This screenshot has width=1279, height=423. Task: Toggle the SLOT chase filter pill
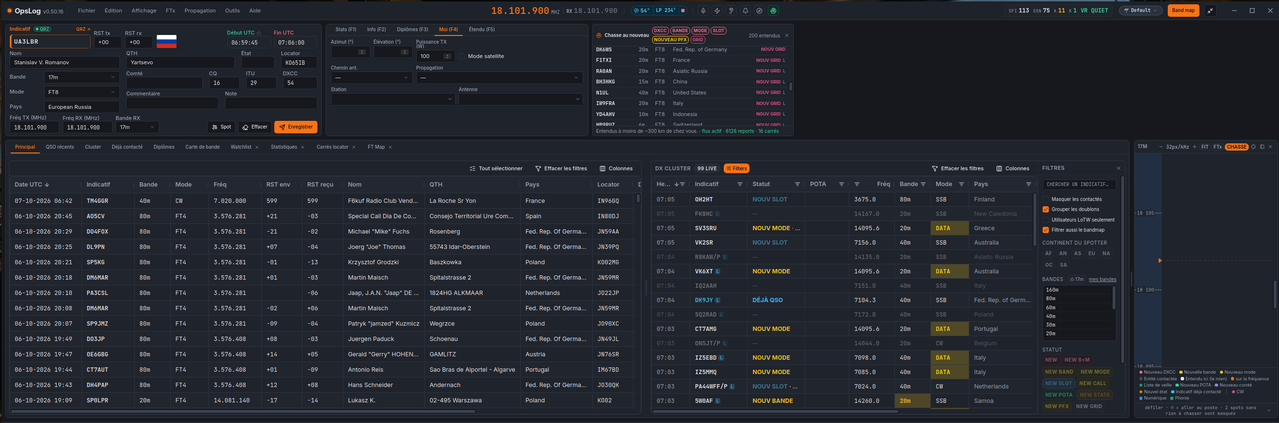click(719, 31)
